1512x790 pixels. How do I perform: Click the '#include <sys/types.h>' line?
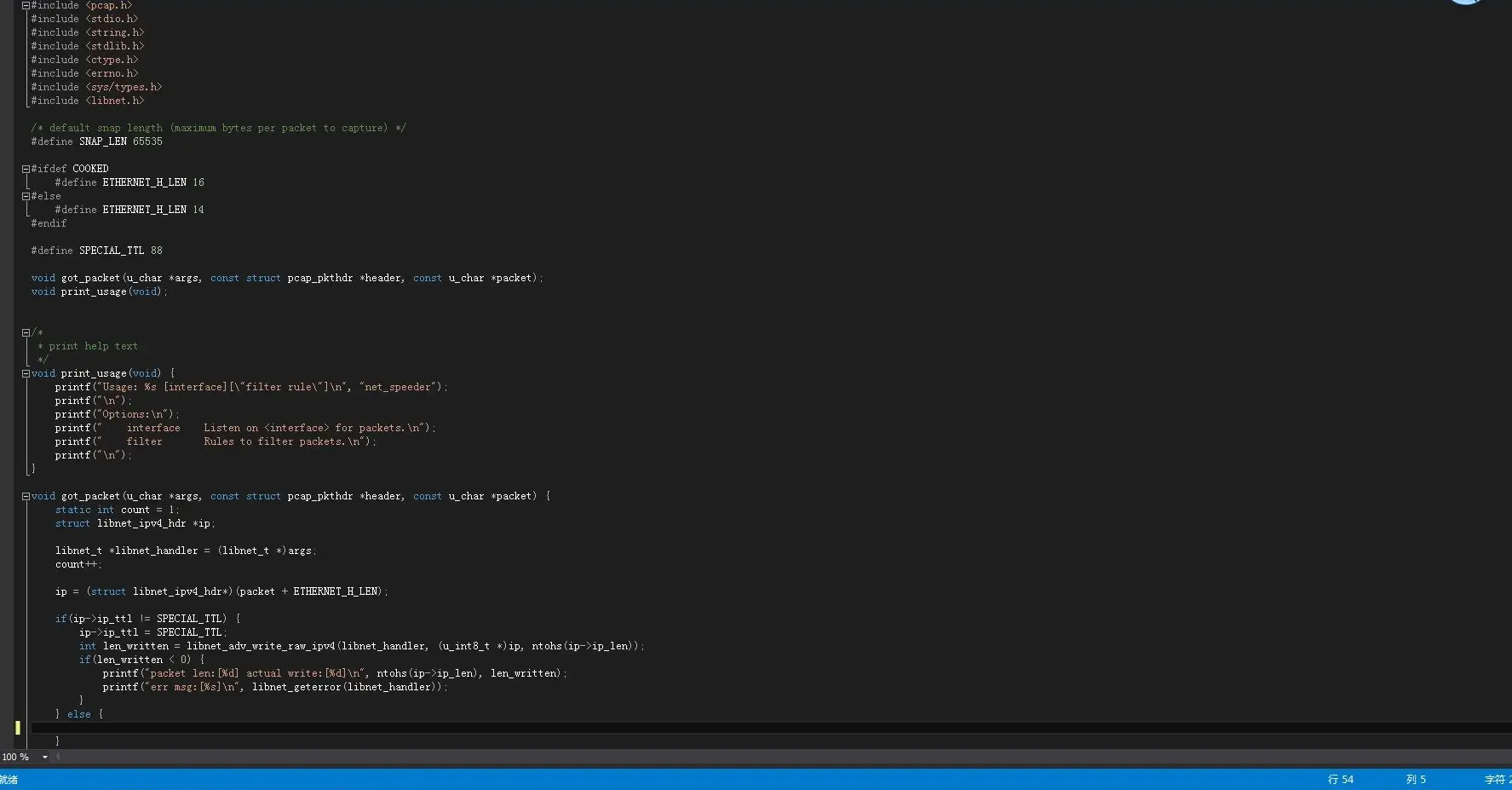96,87
